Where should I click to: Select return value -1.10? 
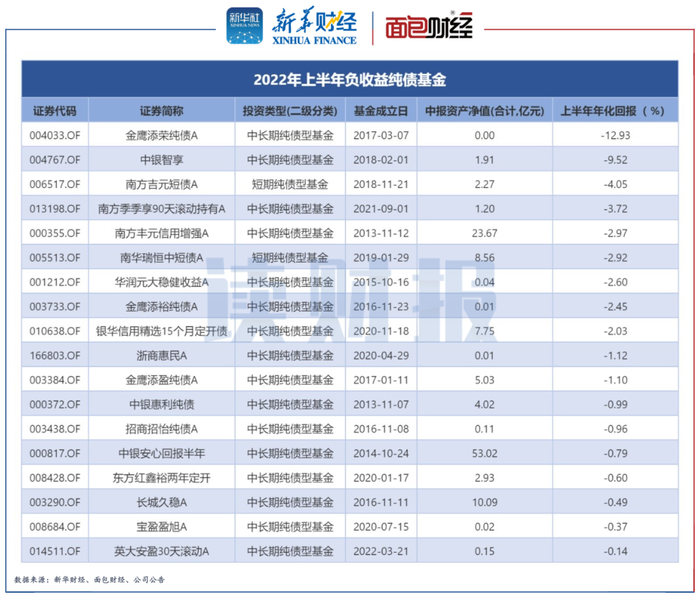point(615,380)
